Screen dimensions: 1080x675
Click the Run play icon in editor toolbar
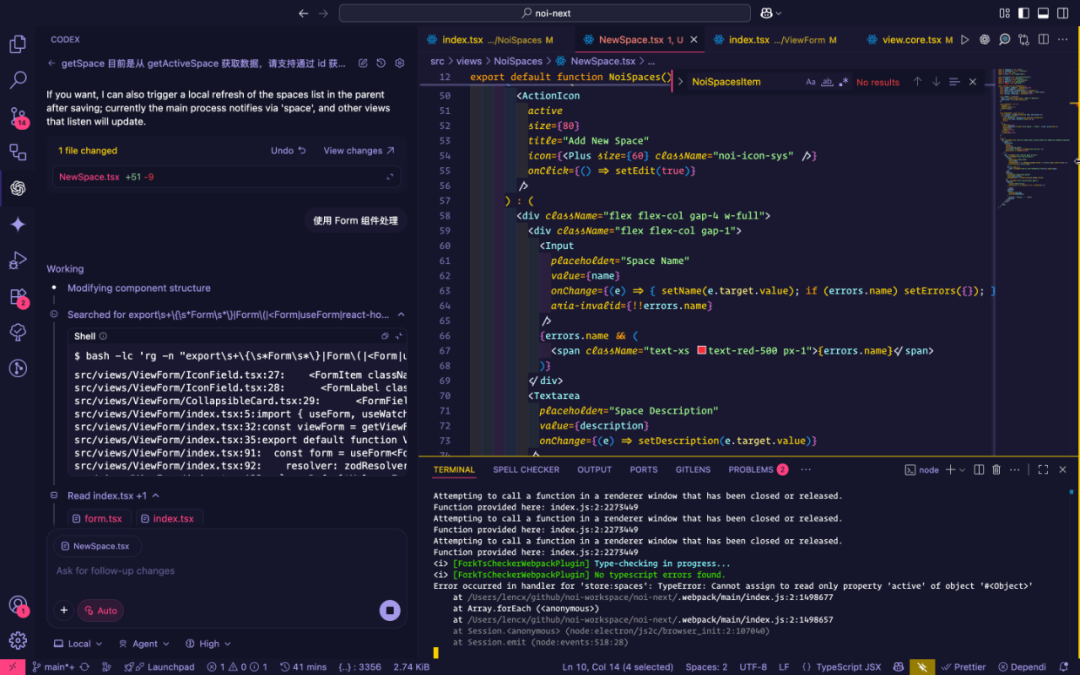tap(965, 40)
